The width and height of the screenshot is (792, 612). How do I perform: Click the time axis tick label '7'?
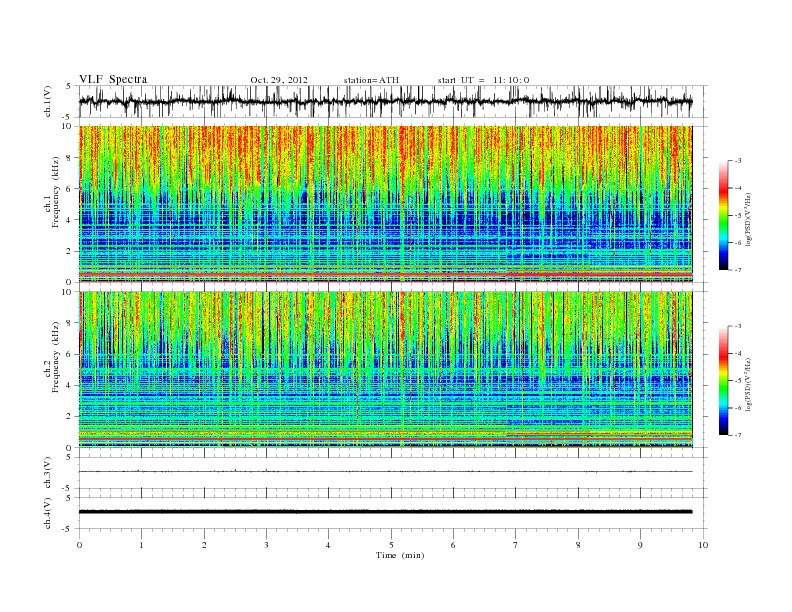pos(516,545)
